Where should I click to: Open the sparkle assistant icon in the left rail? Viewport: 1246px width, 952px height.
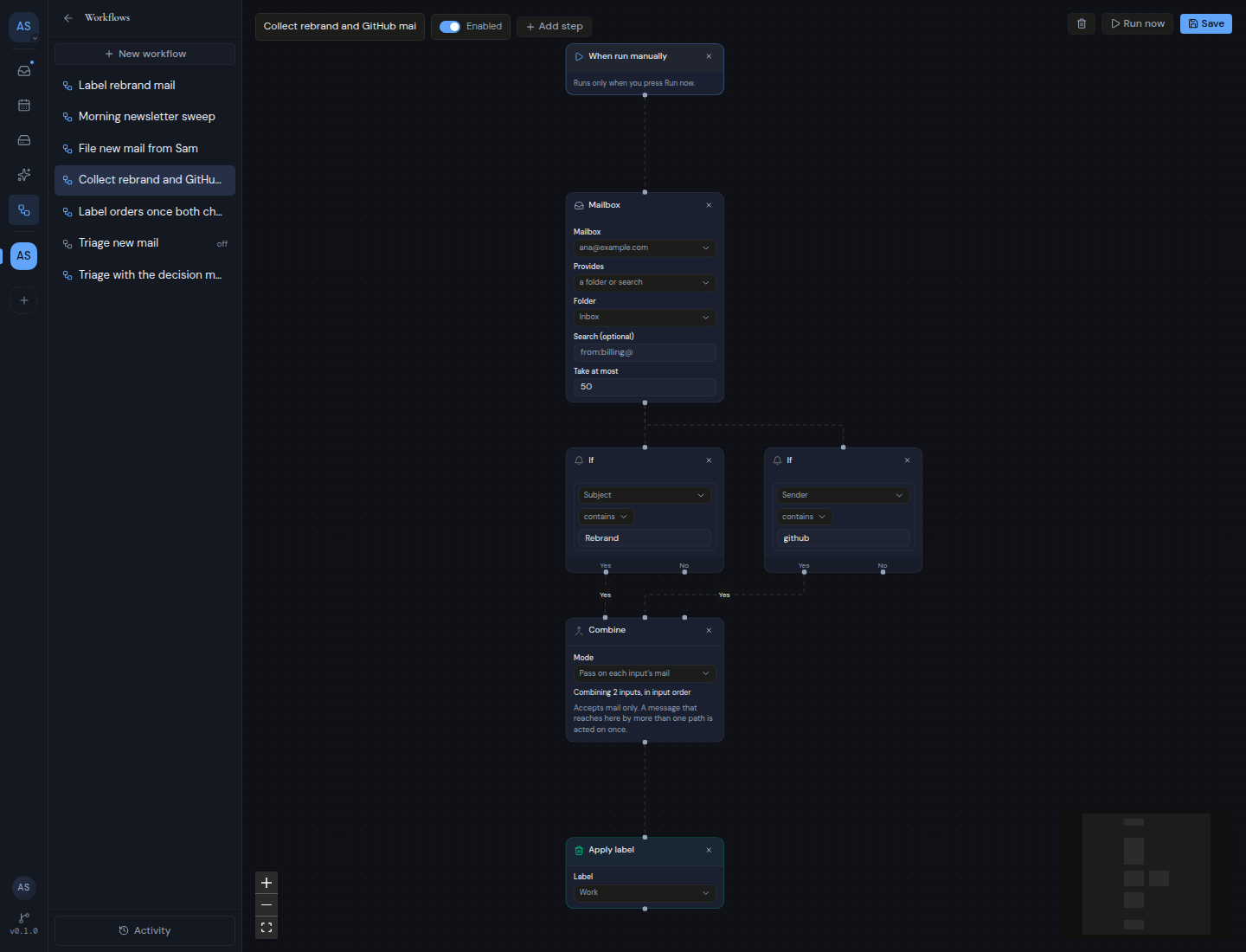(x=24, y=175)
